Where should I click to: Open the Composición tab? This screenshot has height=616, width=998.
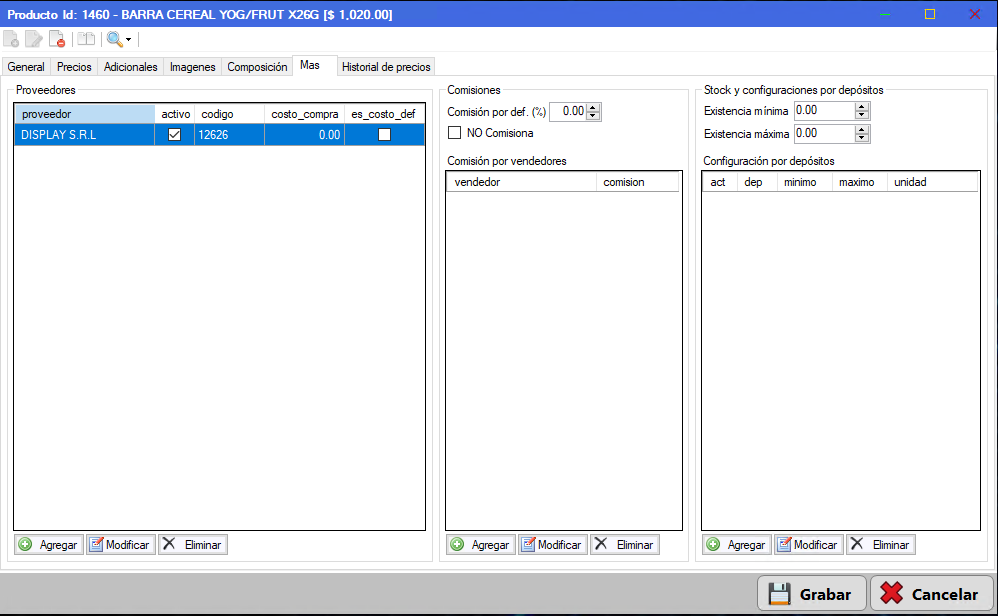(x=257, y=67)
